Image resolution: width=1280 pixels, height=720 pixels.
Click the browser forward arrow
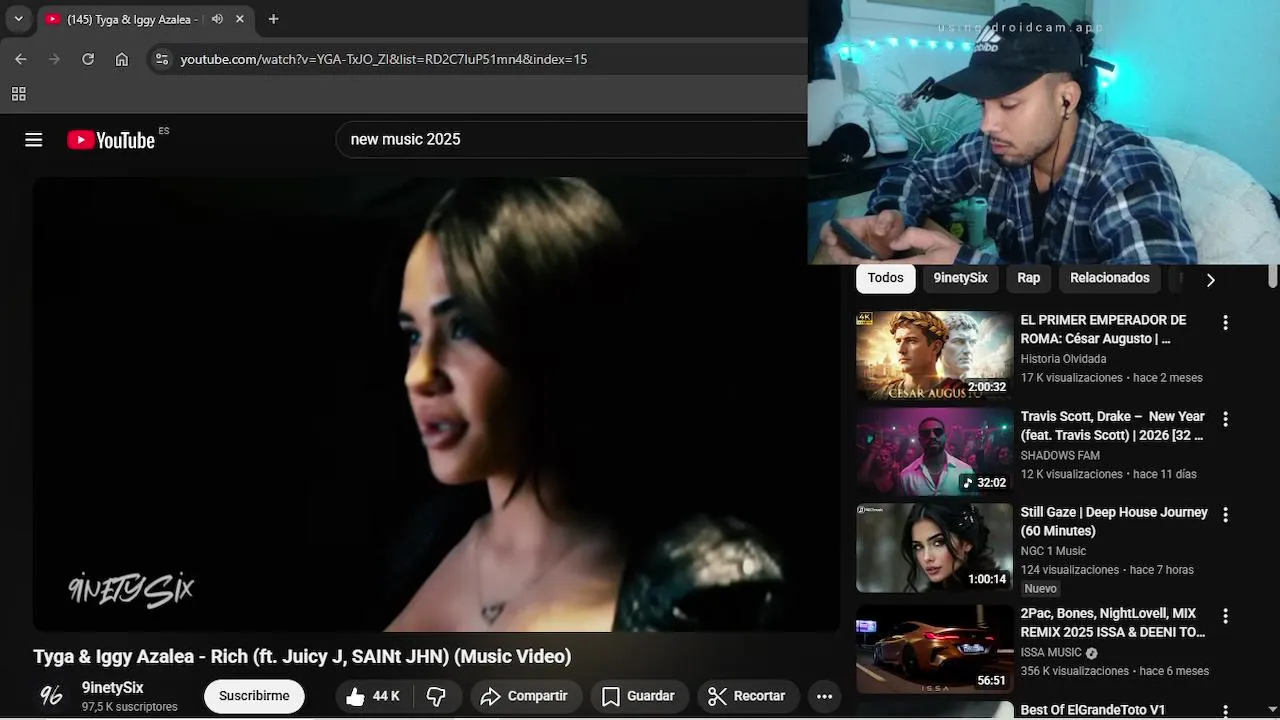54,59
